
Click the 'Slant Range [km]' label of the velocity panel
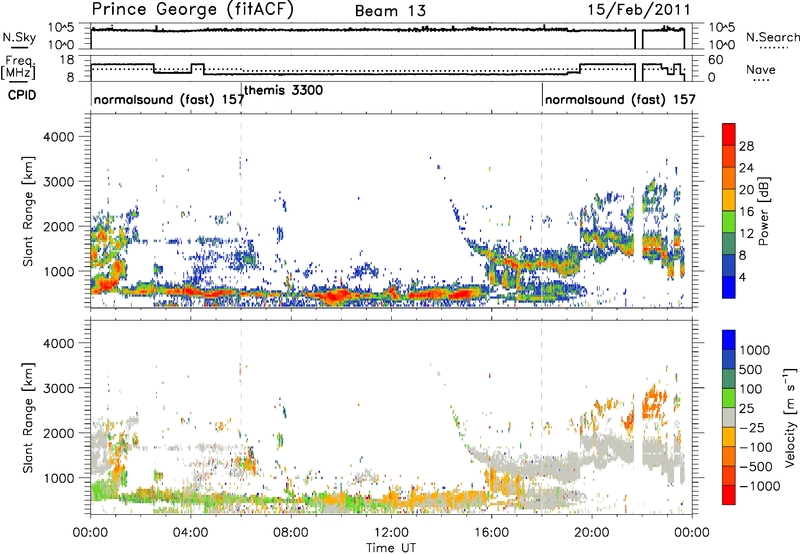tap(28, 418)
